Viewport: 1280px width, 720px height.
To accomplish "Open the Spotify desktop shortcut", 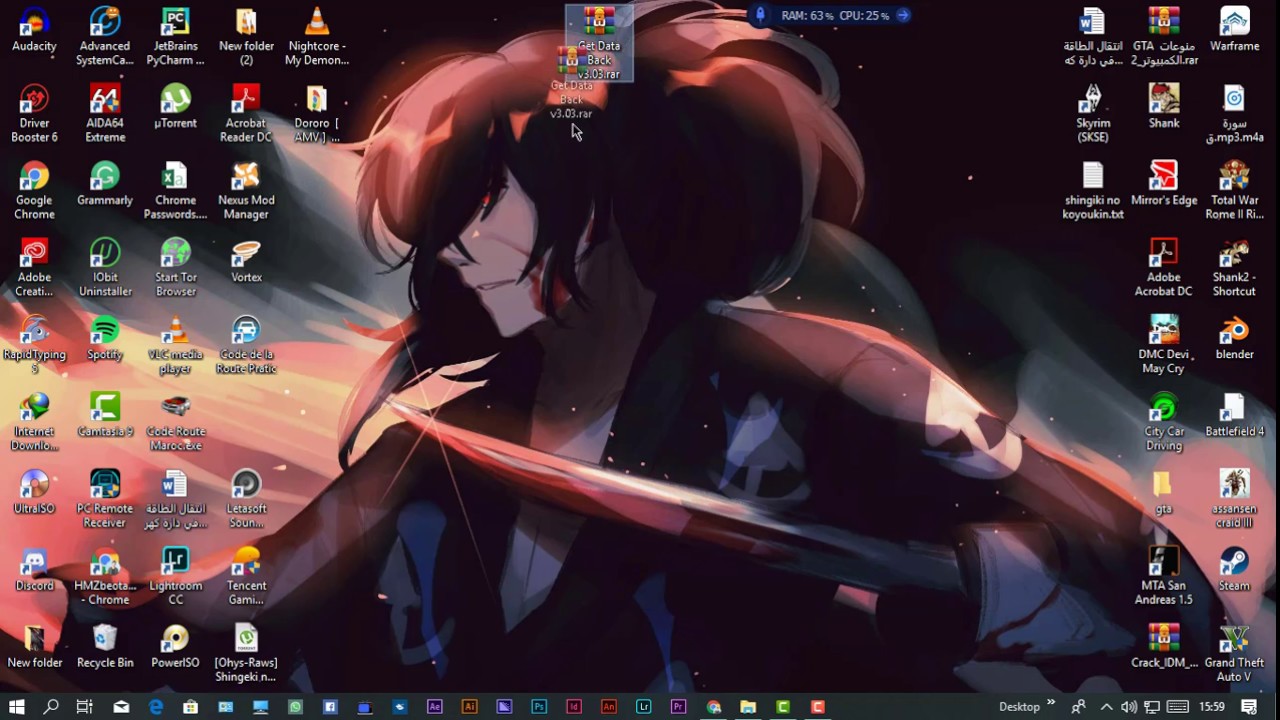I will point(105,338).
